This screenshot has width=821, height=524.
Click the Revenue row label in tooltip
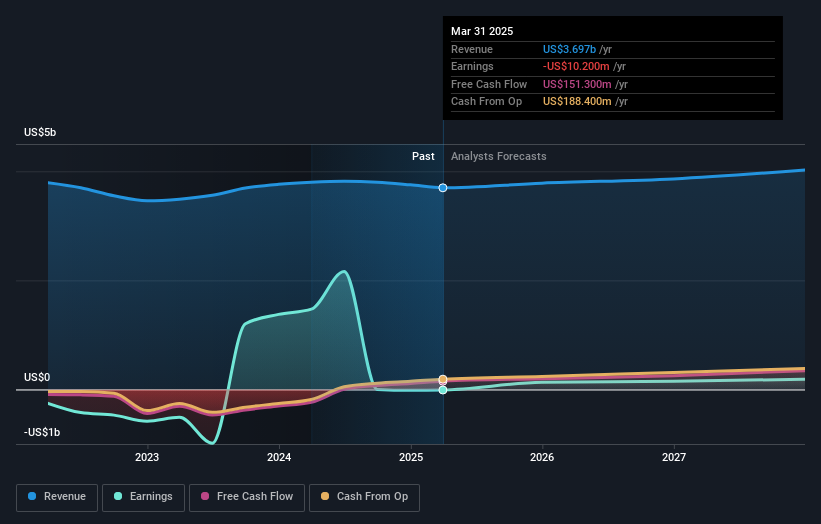tap(472, 49)
